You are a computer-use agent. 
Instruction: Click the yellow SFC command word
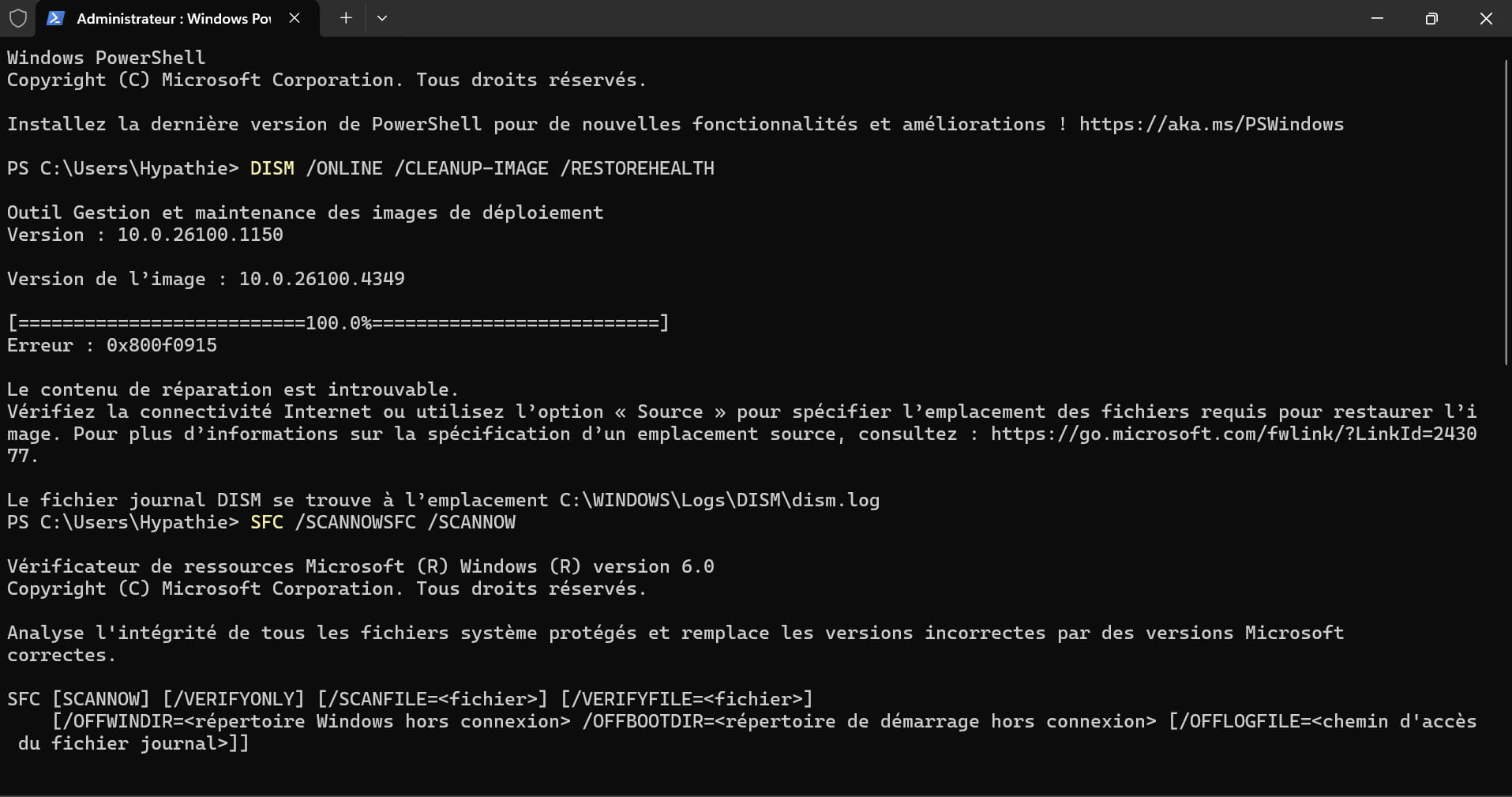point(266,522)
